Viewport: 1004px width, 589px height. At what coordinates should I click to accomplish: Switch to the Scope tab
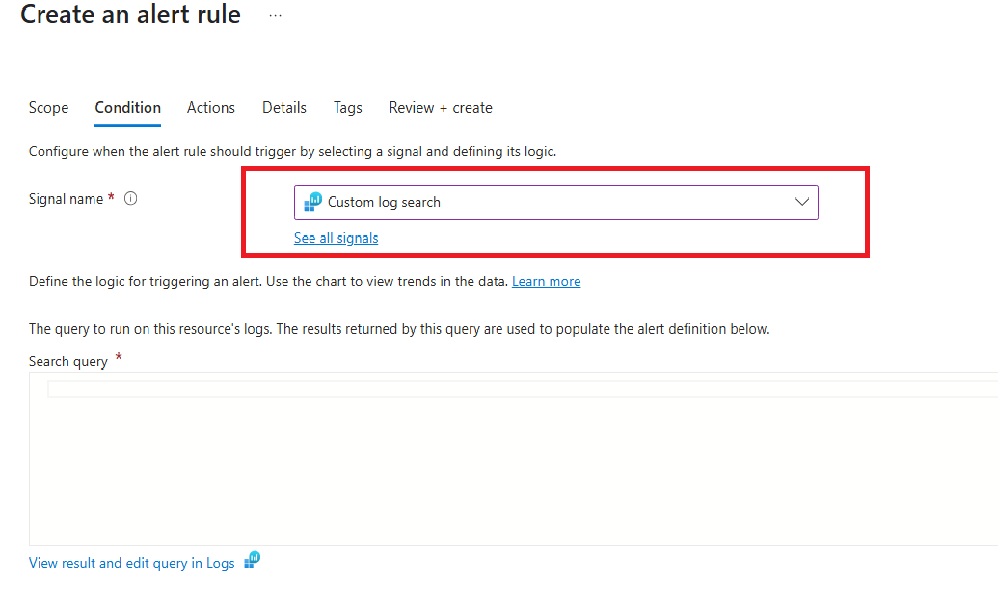pyautogui.click(x=48, y=108)
